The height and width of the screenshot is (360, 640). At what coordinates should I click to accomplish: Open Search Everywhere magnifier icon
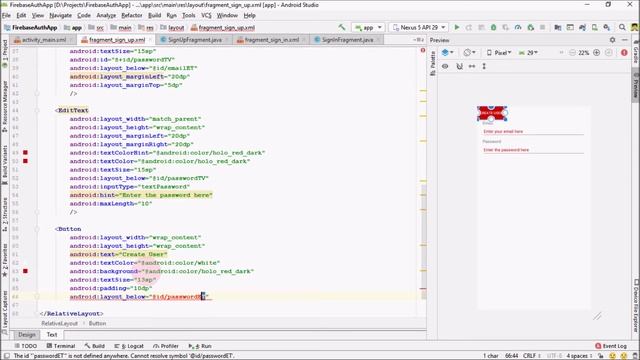coord(622,27)
